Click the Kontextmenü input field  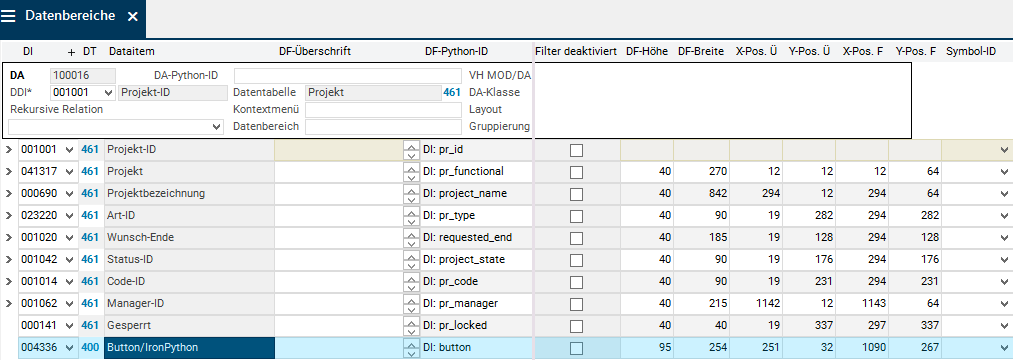point(383,110)
